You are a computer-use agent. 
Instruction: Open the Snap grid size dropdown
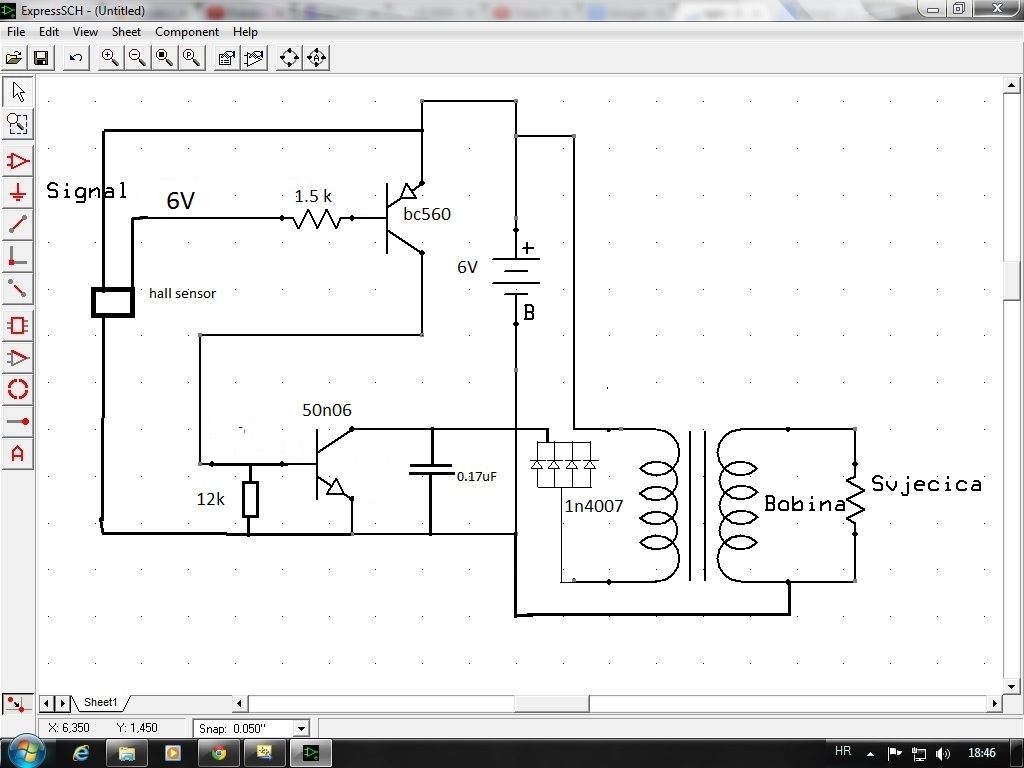(x=301, y=728)
